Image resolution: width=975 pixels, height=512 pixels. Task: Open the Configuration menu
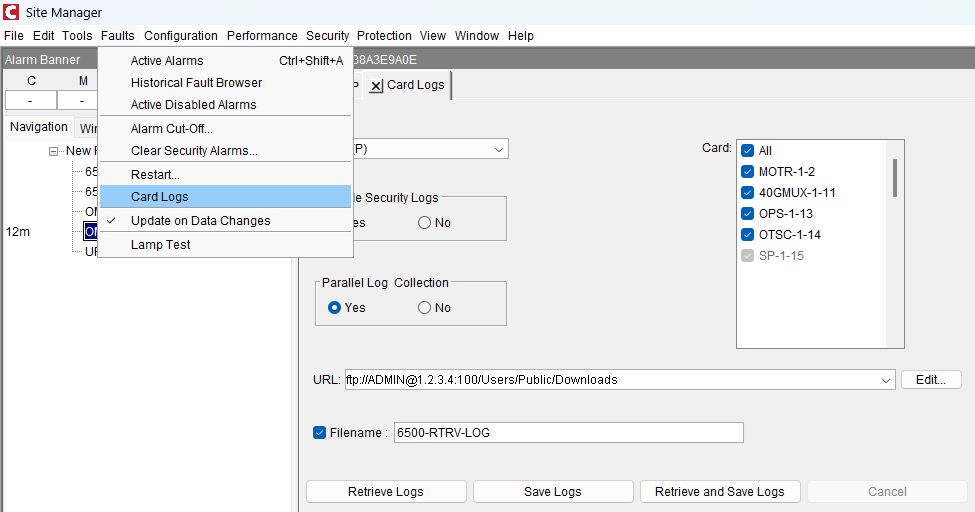click(x=181, y=35)
